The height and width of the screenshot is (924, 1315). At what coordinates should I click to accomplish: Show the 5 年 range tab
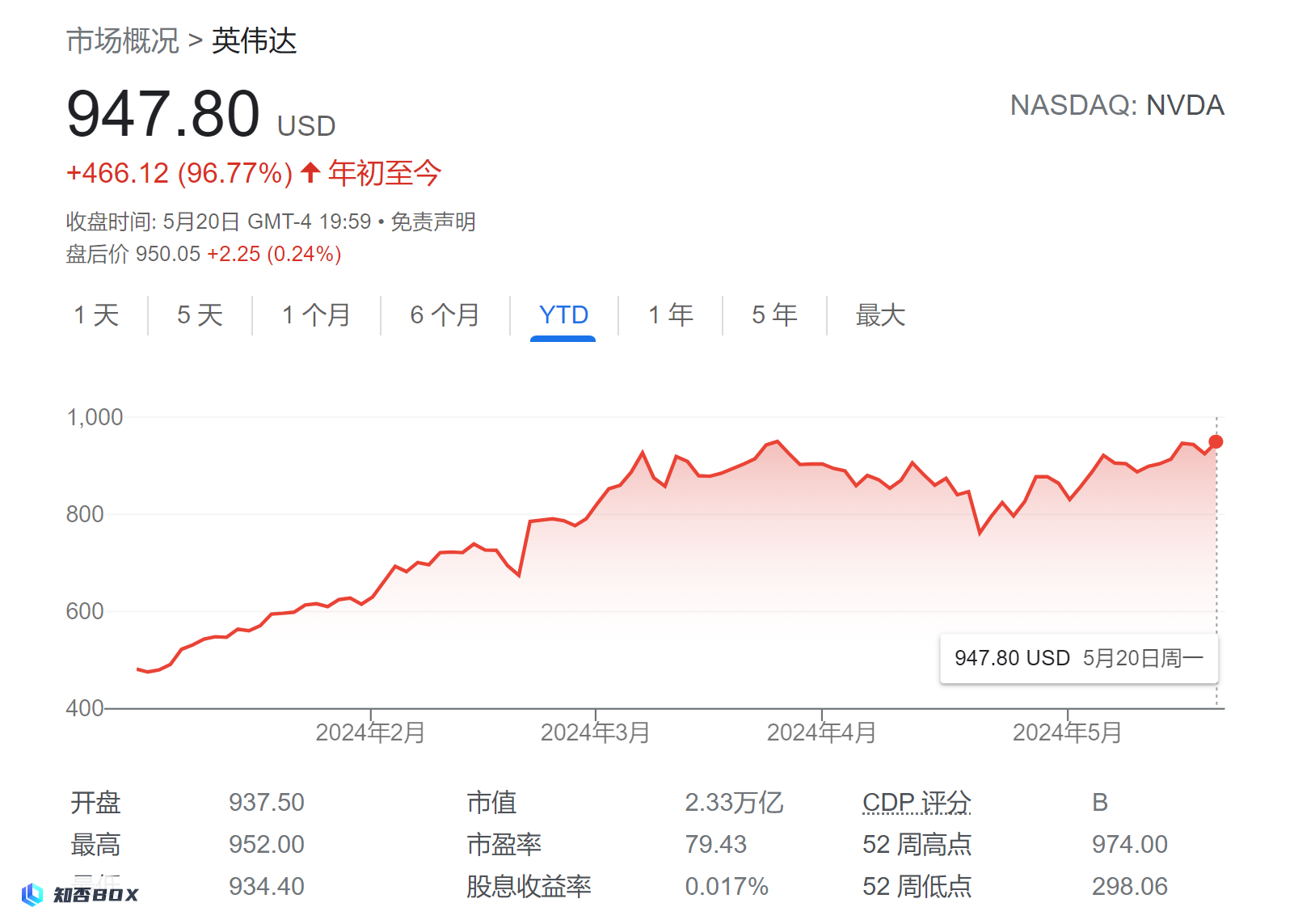tap(774, 314)
